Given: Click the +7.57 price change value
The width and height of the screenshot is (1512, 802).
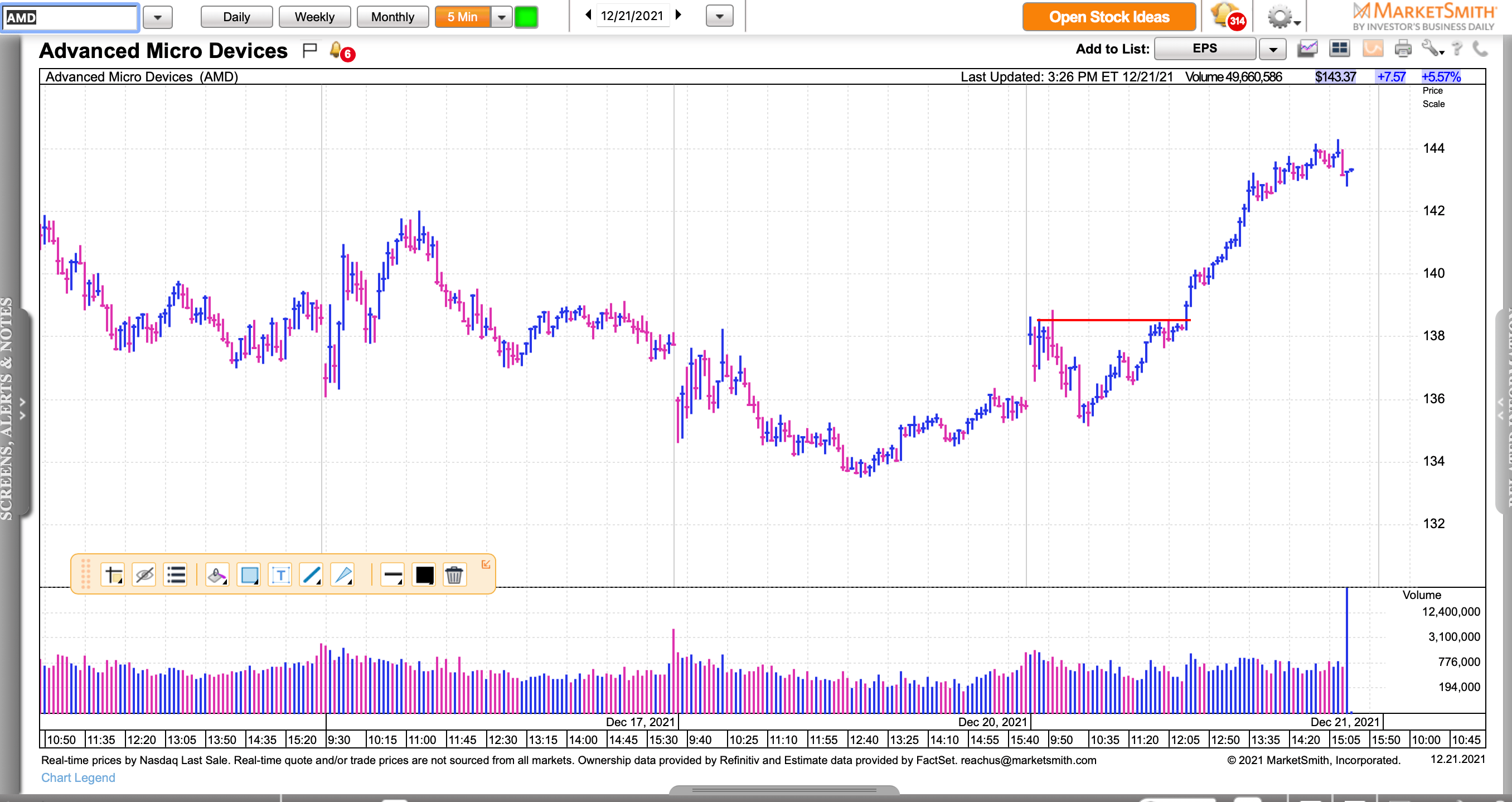Looking at the screenshot, I should [x=1391, y=77].
